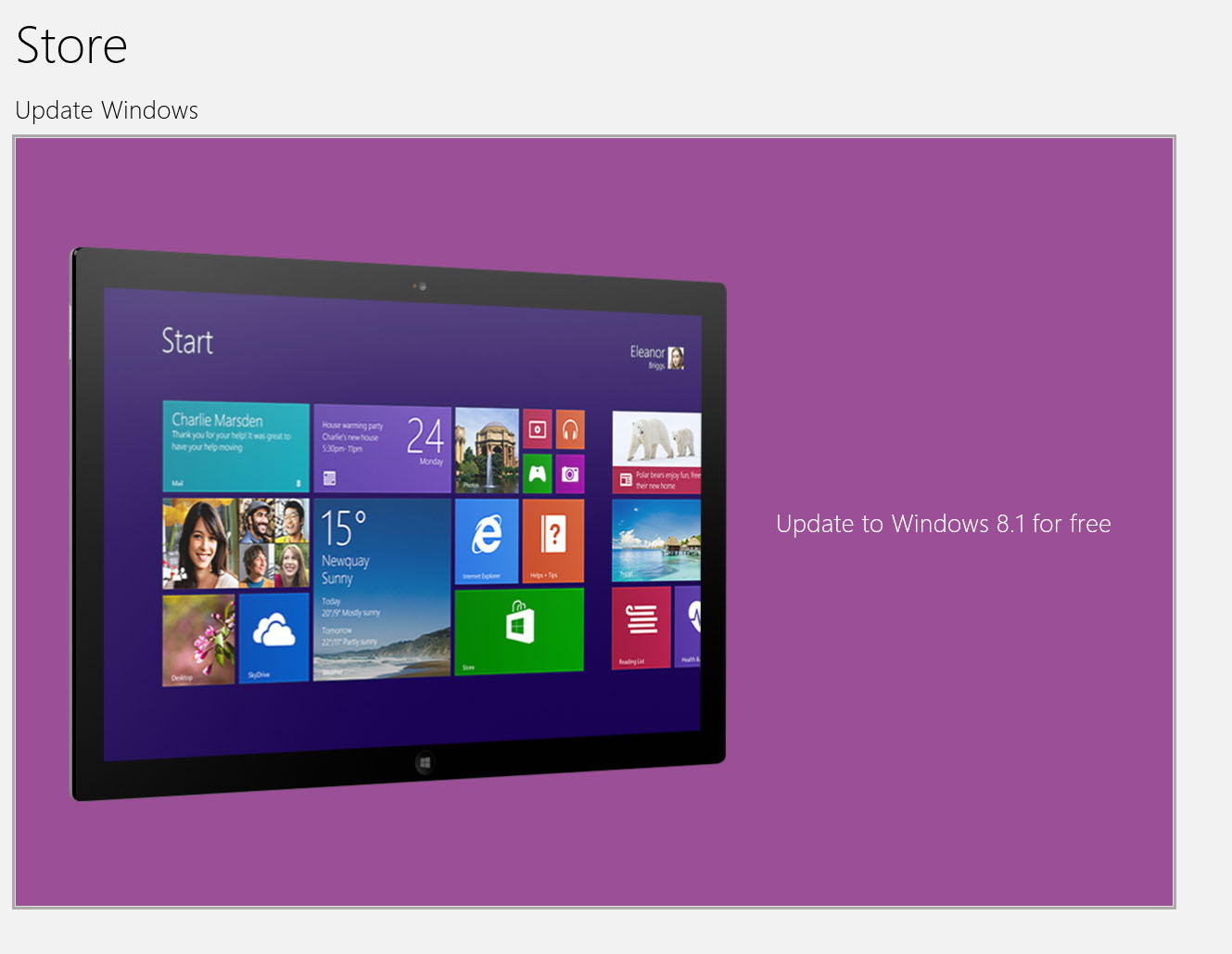Screen dimensions: 1232x954
Task: Click the red Video tile
Action: point(537,429)
